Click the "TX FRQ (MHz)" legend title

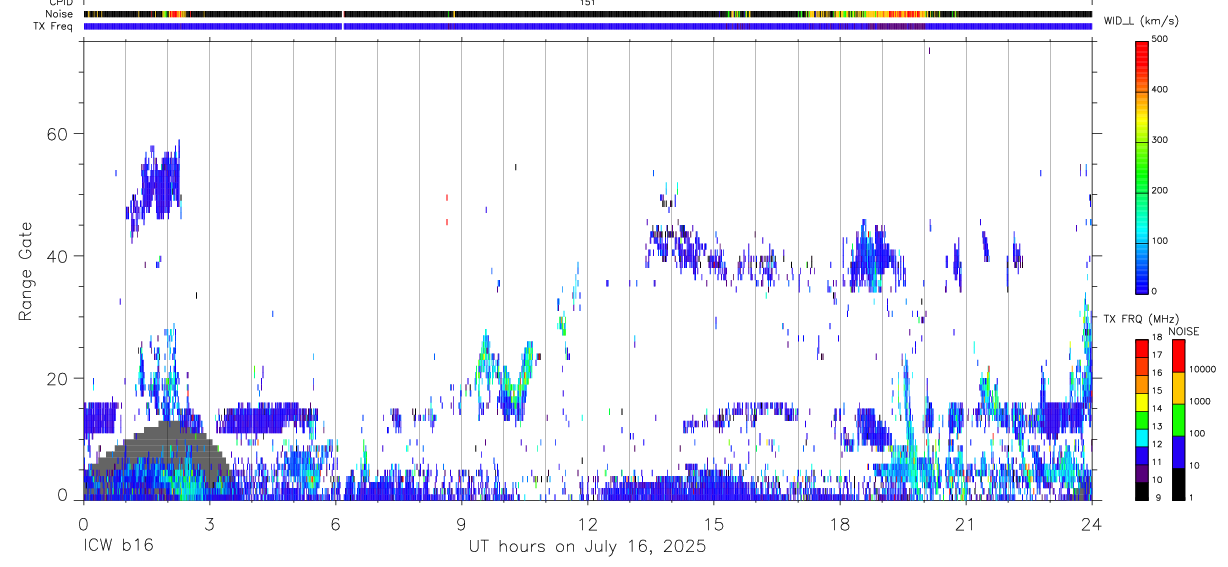click(1141, 318)
